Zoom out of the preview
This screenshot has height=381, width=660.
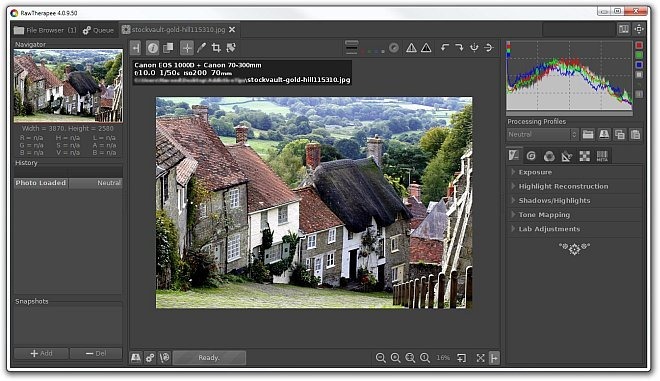pos(381,358)
